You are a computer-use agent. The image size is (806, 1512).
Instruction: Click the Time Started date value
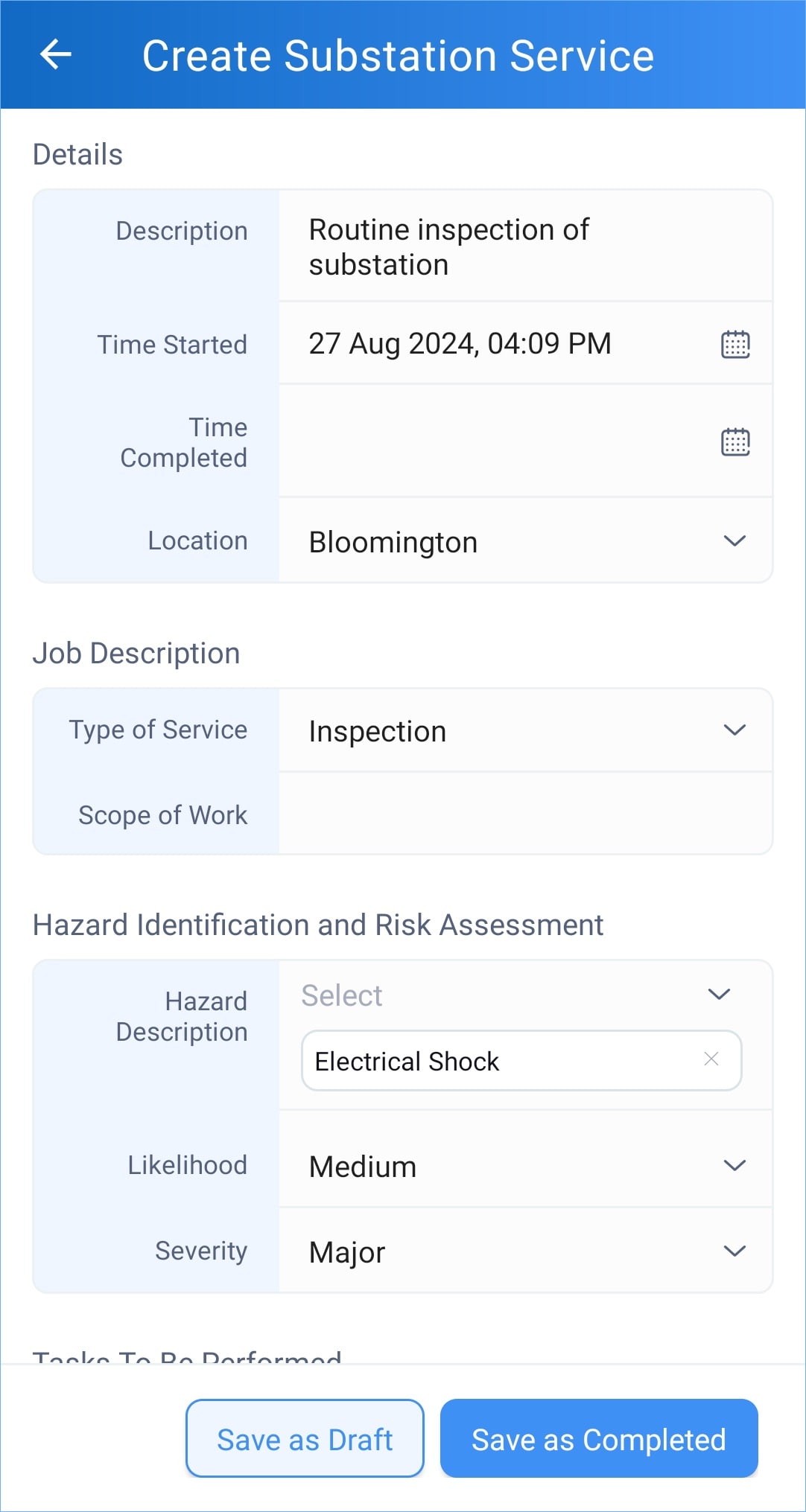460,344
